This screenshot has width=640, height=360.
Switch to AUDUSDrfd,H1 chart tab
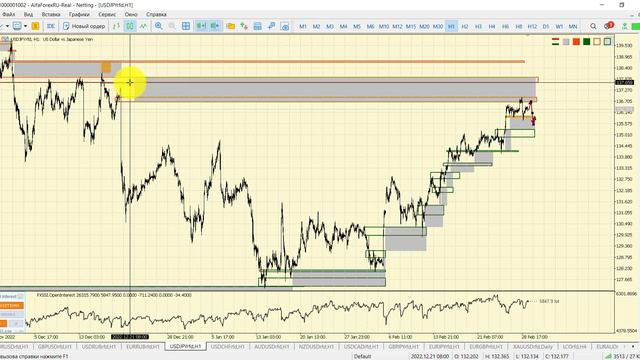tap(271, 347)
